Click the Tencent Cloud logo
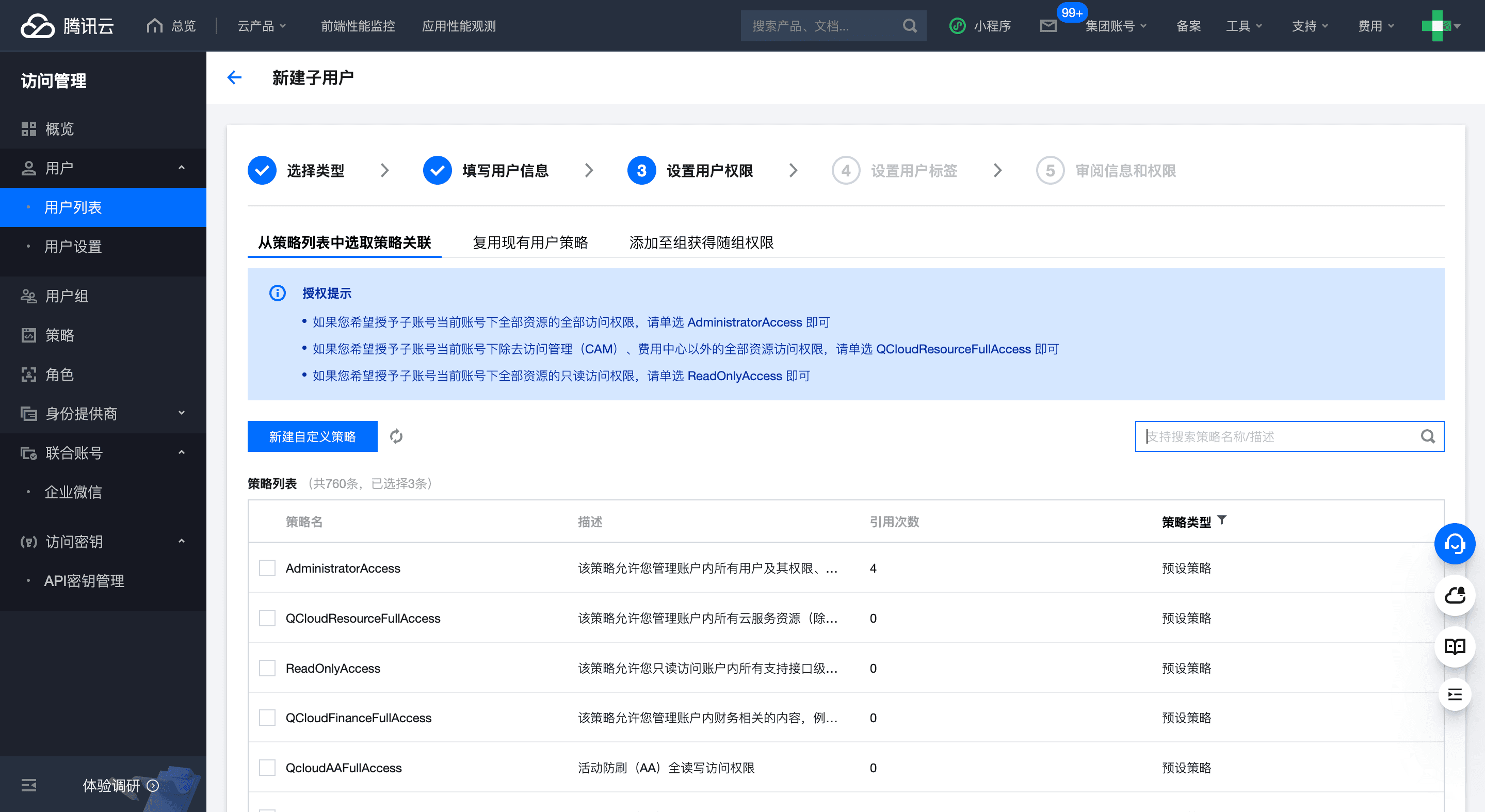 click(x=68, y=26)
